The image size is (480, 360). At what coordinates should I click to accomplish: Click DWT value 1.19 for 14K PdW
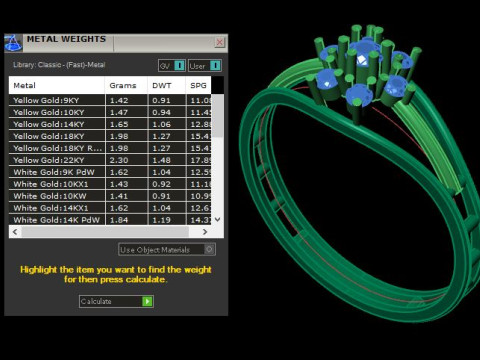pos(161,220)
